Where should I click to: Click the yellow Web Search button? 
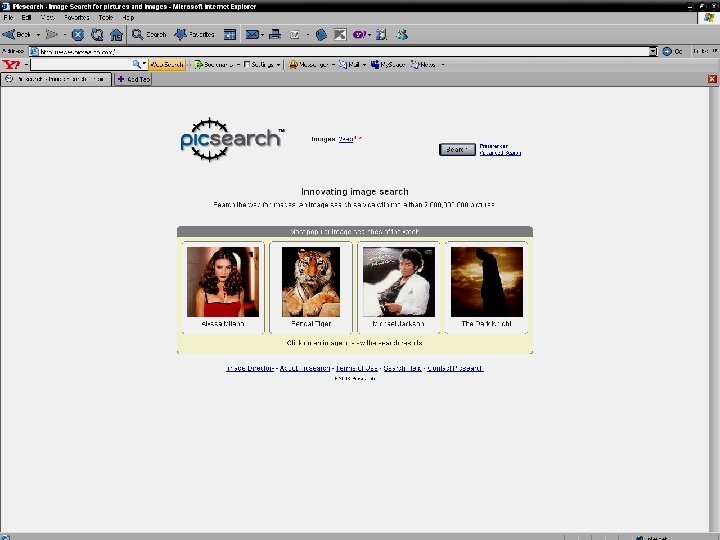pos(167,65)
